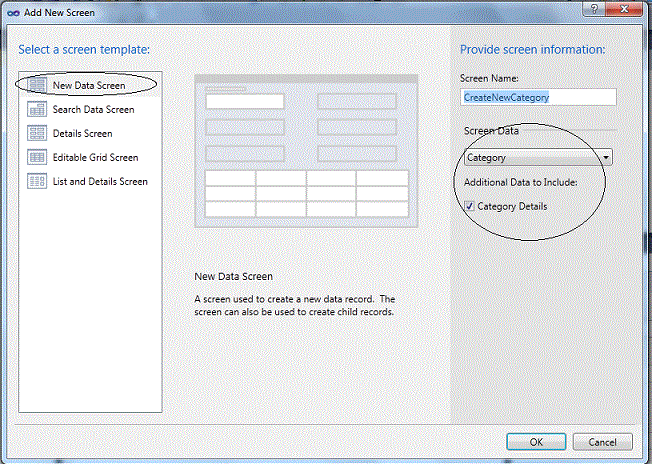Pick the Details Screen template

[90, 133]
